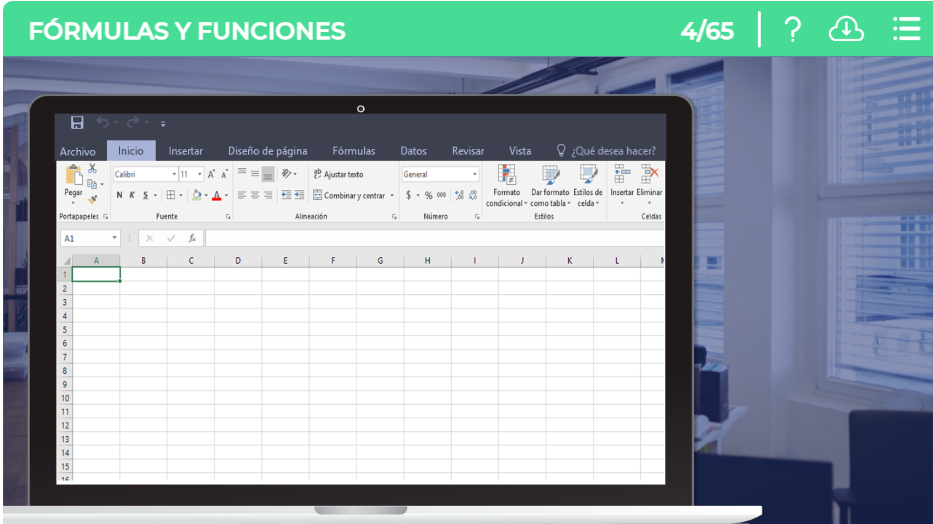Open the Archivo file menu
The width and height of the screenshot is (933, 524).
click(78, 151)
